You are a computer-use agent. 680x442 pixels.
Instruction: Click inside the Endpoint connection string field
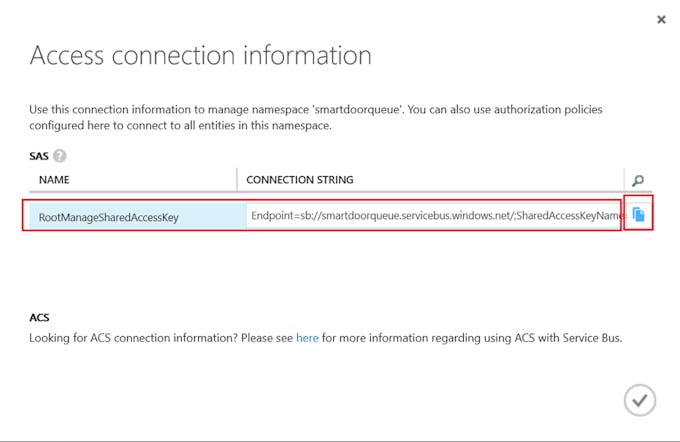click(435, 216)
